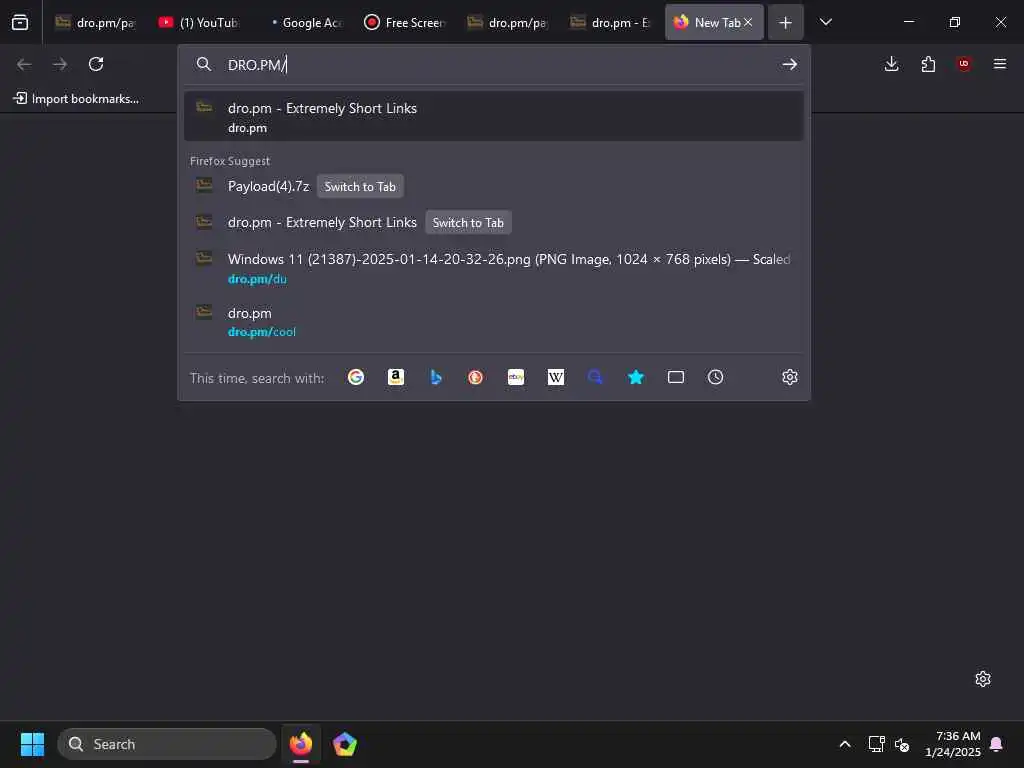Go forward with the forward arrow
This screenshot has width=1024, height=768.
(60, 64)
